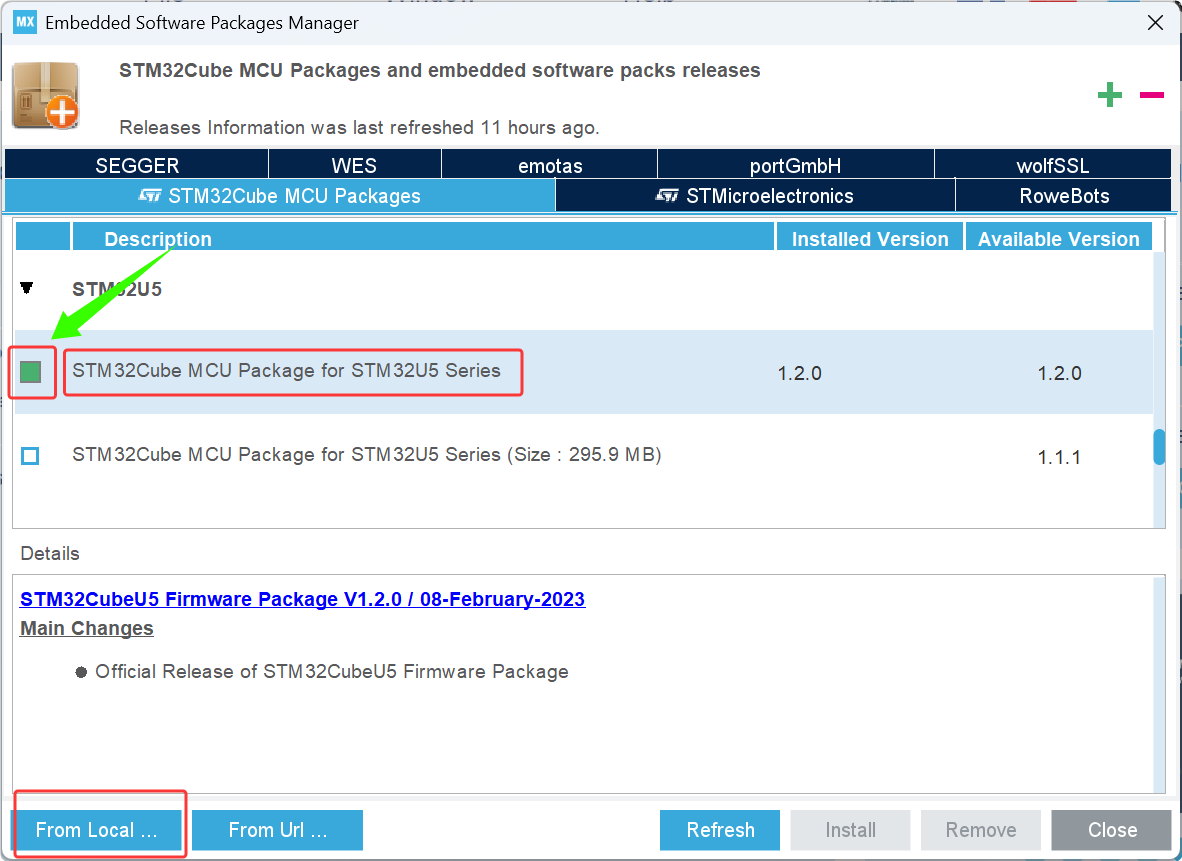This screenshot has height=861, width=1182.
Task: Open the WES tab
Action: (354, 165)
